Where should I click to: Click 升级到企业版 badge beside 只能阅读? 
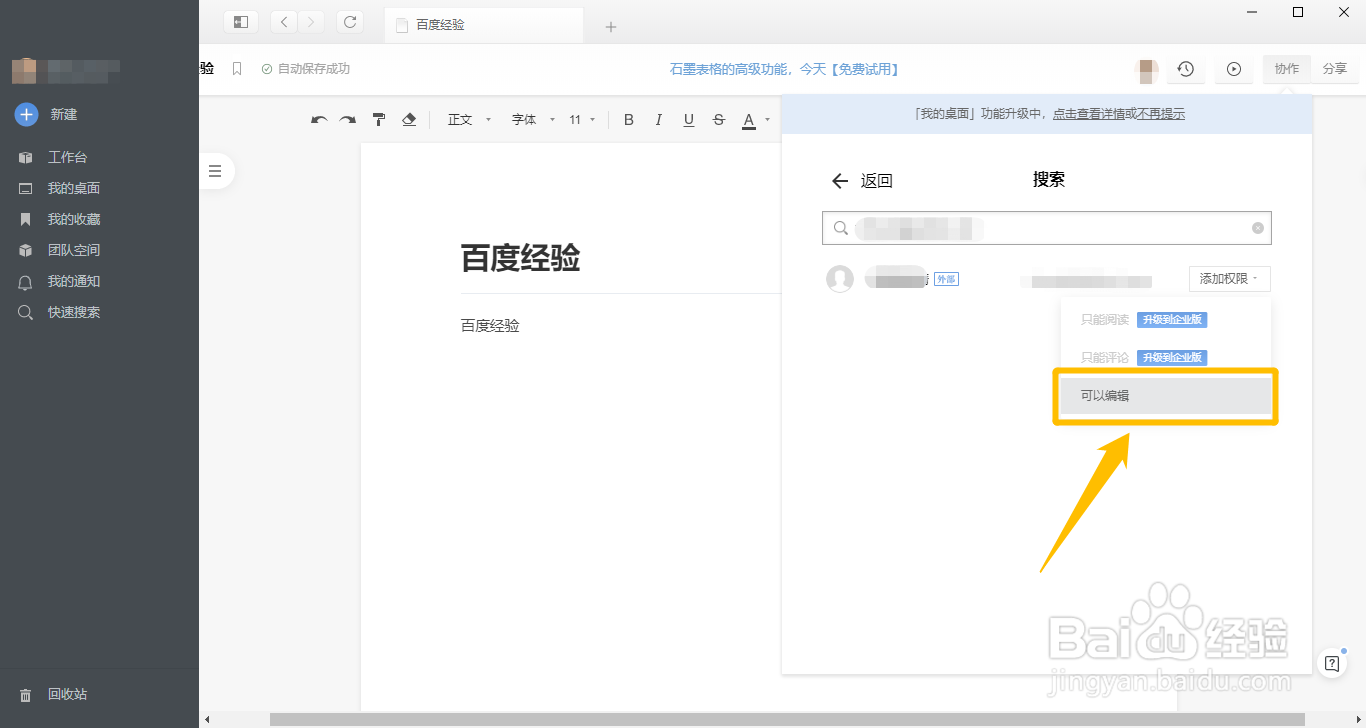tap(1172, 320)
